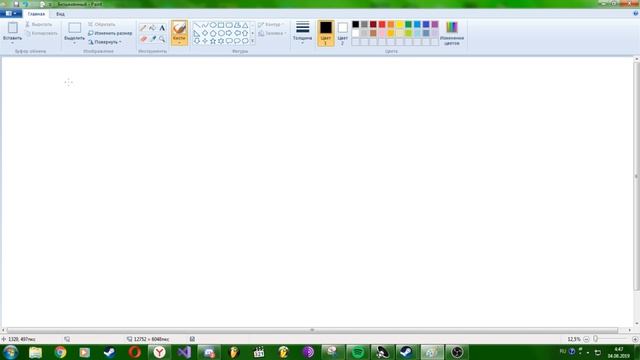
Task: Choose the bright red color swatch
Action: point(382,24)
